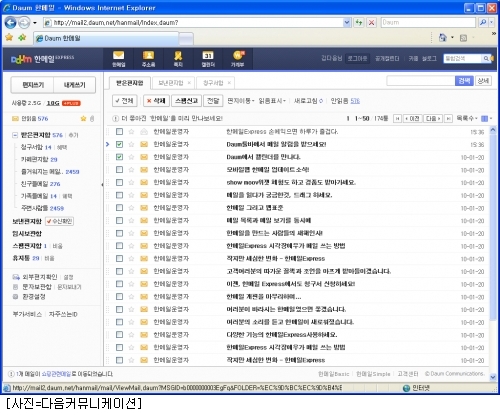Click the Daum 한메일 Express logo
This screenshot has width=500, height=415.
coord(43,59)
